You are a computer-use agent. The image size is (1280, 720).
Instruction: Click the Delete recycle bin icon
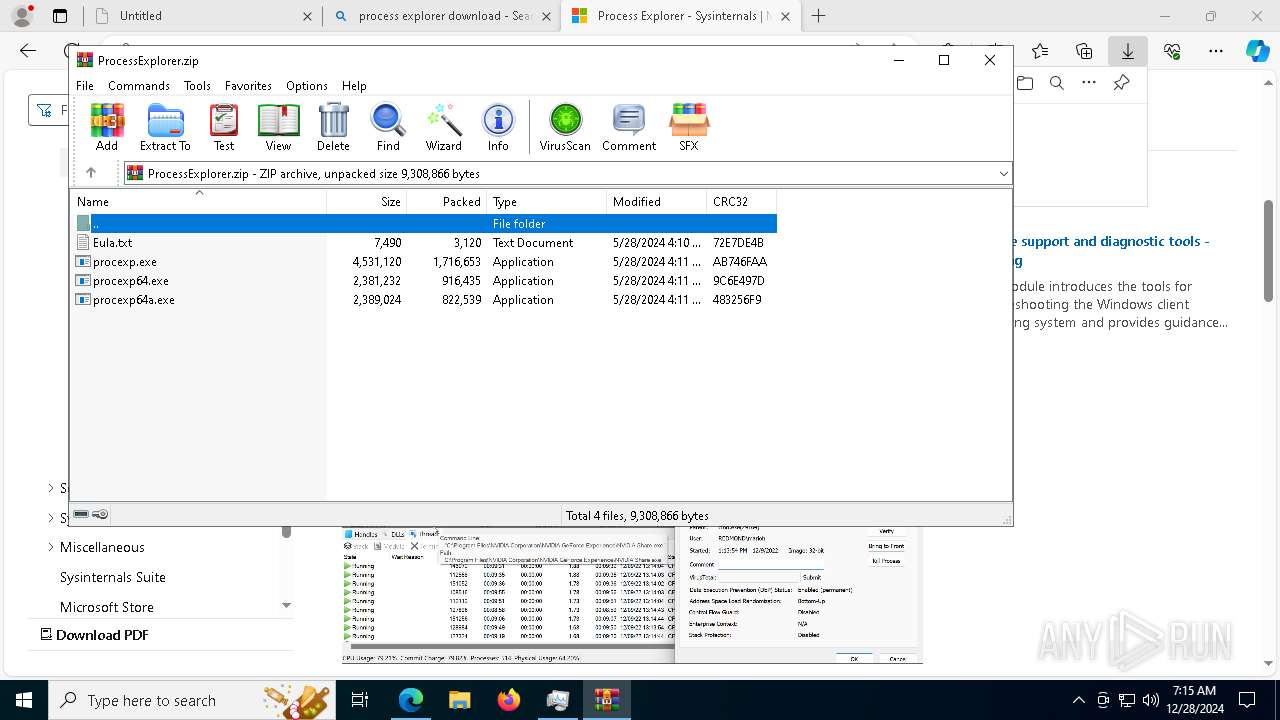tap(333, 128)
